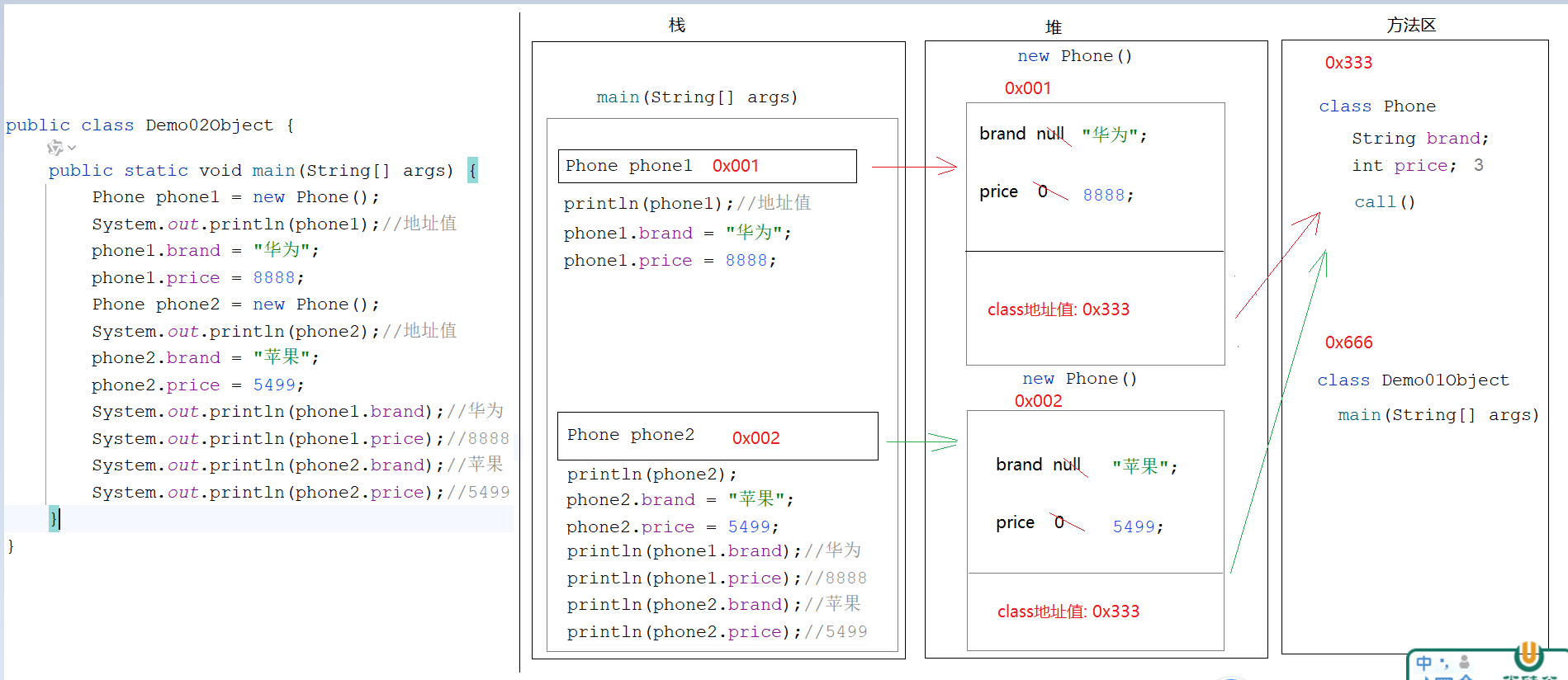
Task: Click the 方法区 heading above the method area
Action: (1411, 26)
